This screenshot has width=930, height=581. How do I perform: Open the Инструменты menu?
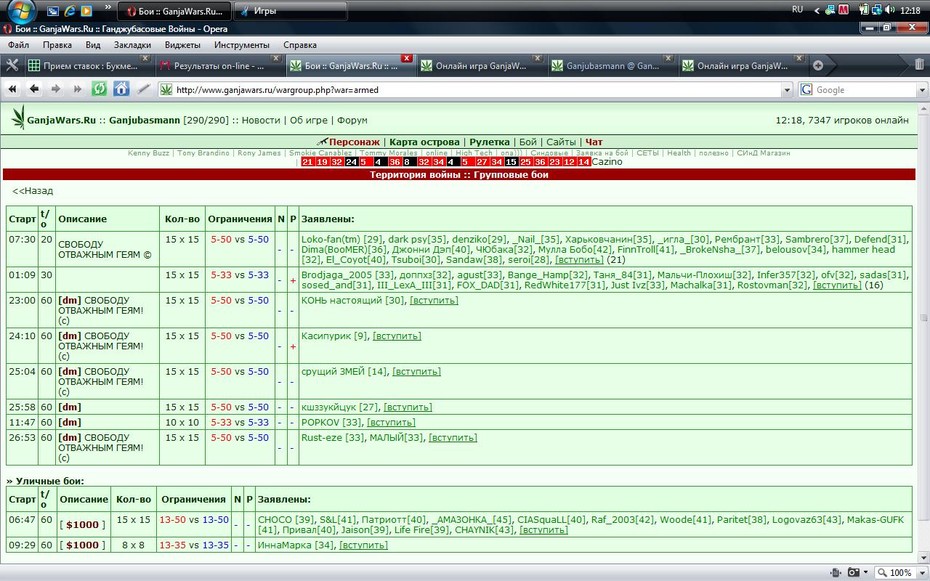[241, 44]
